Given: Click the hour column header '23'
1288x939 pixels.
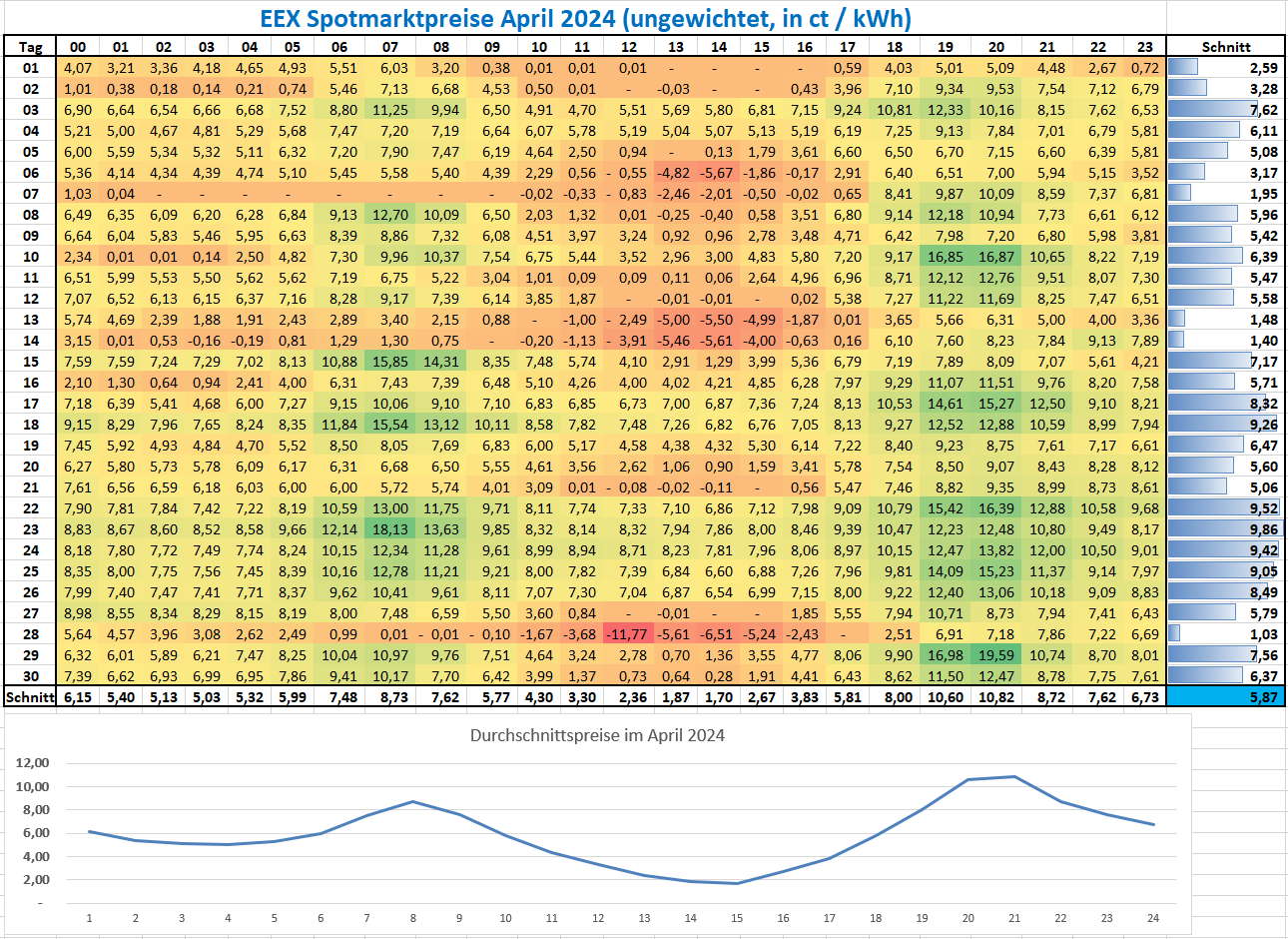Looking at the screenshot, I should click(1145, 47).
